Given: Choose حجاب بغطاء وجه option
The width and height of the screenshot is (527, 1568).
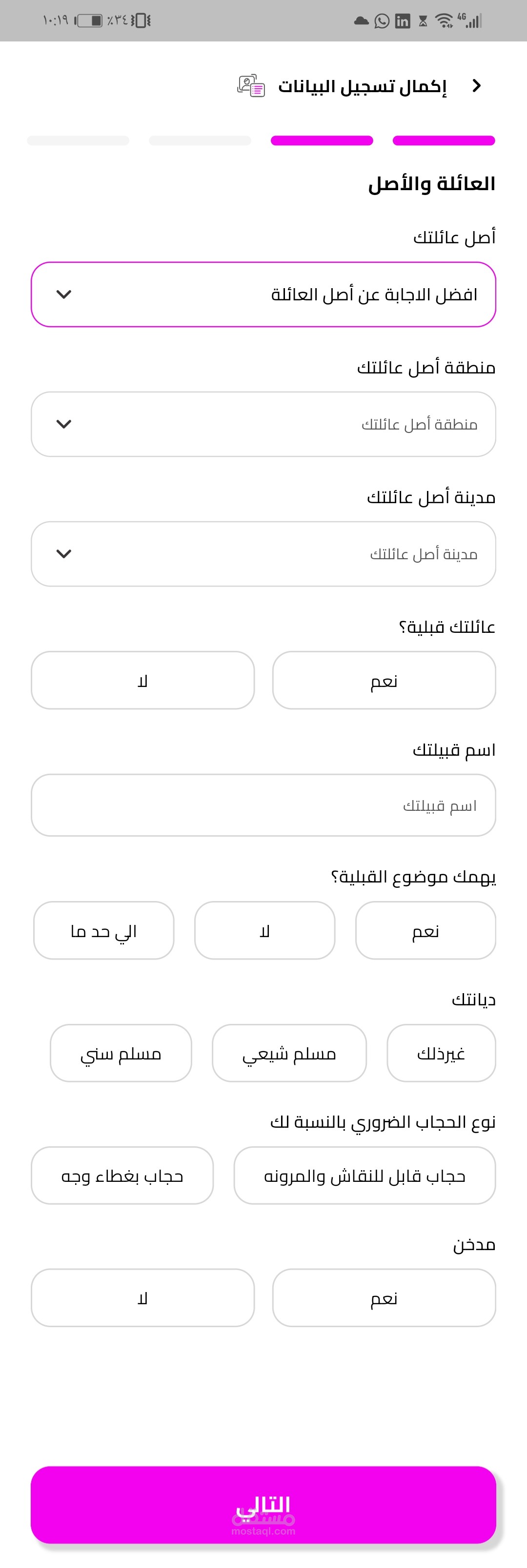Looking at the screenshot, I should (x=122, y=1176).
